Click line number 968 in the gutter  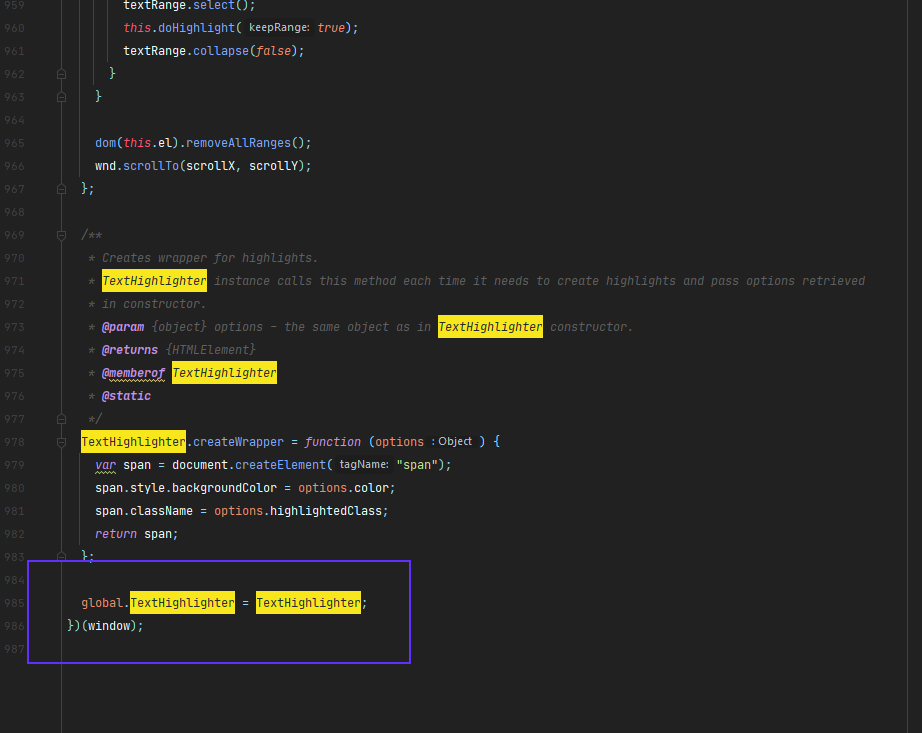15,212
